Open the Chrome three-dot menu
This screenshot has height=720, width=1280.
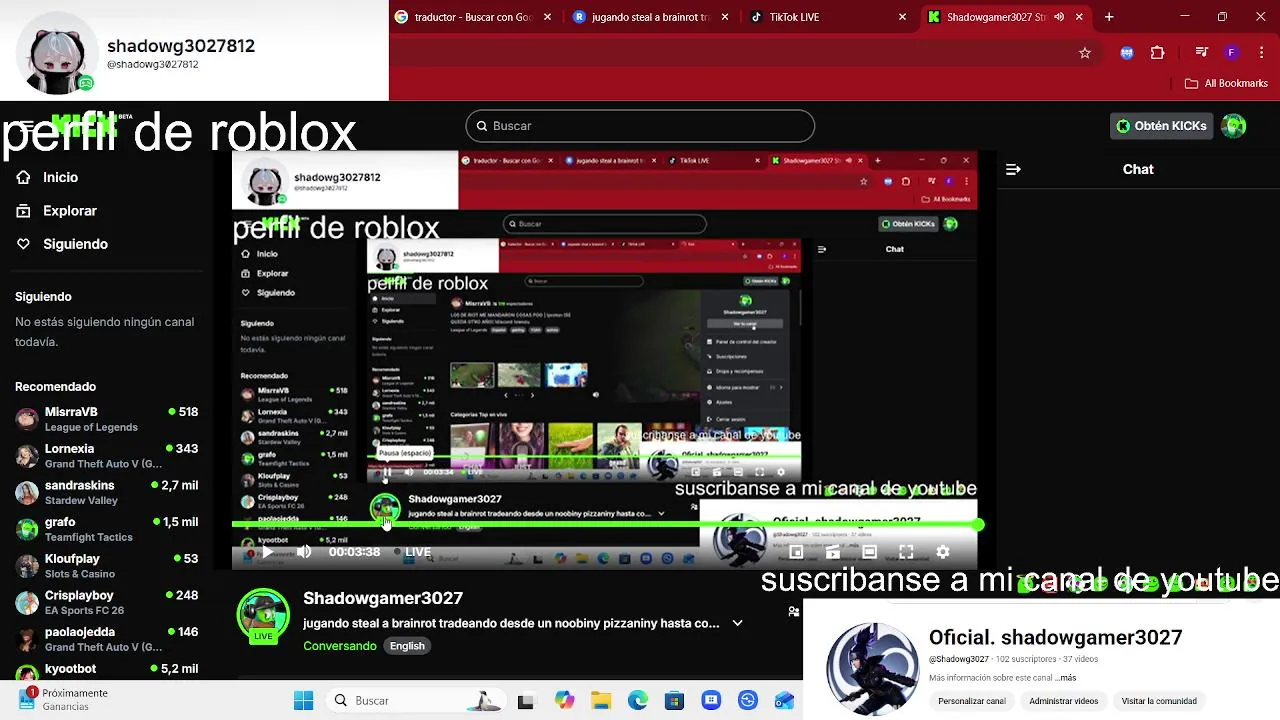click(1261, 53)
